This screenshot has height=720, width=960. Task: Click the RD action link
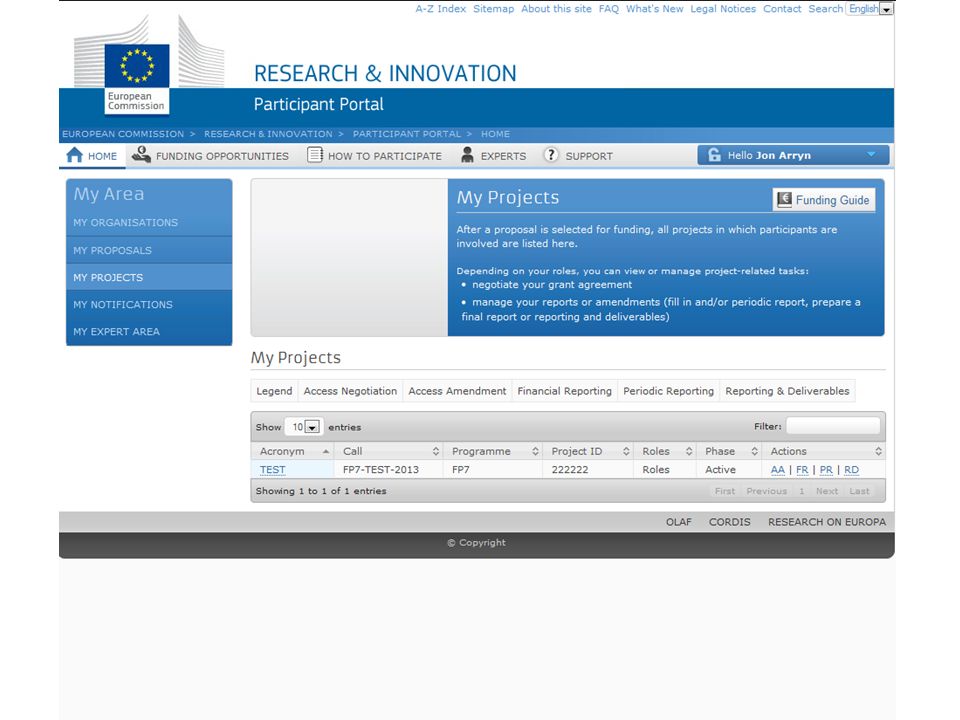coord(852,470)
